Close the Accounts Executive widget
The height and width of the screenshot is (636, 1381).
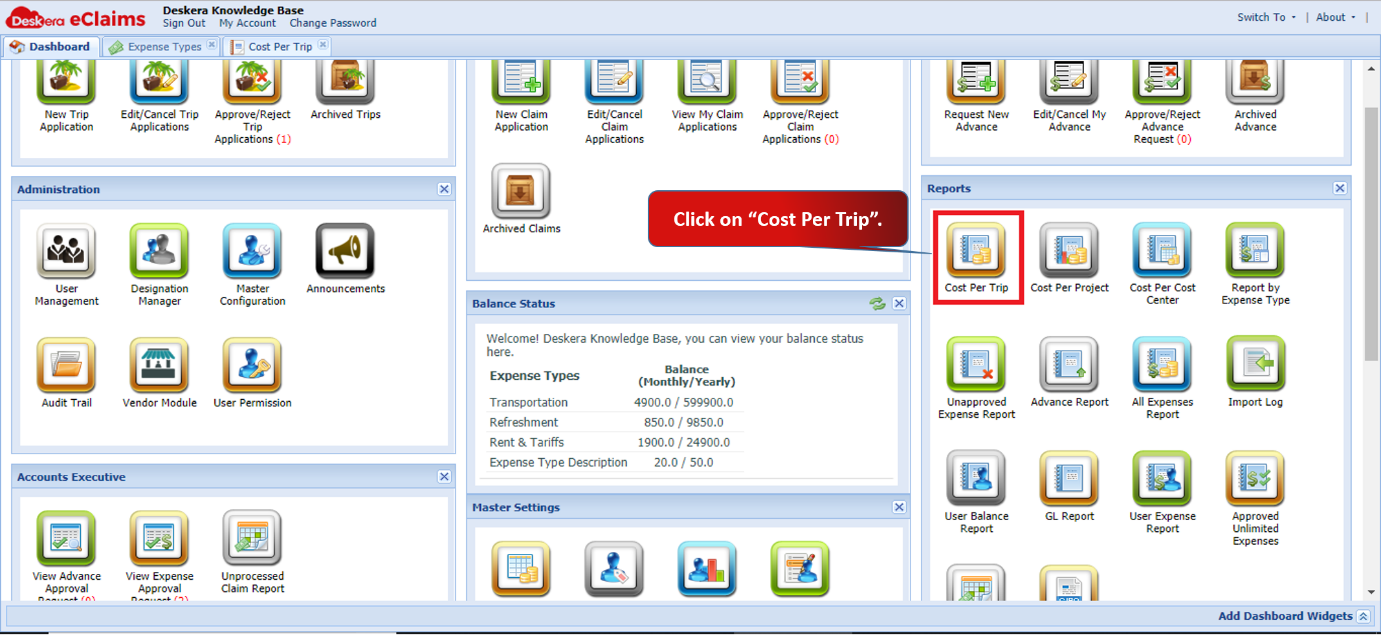click(444, 477)
